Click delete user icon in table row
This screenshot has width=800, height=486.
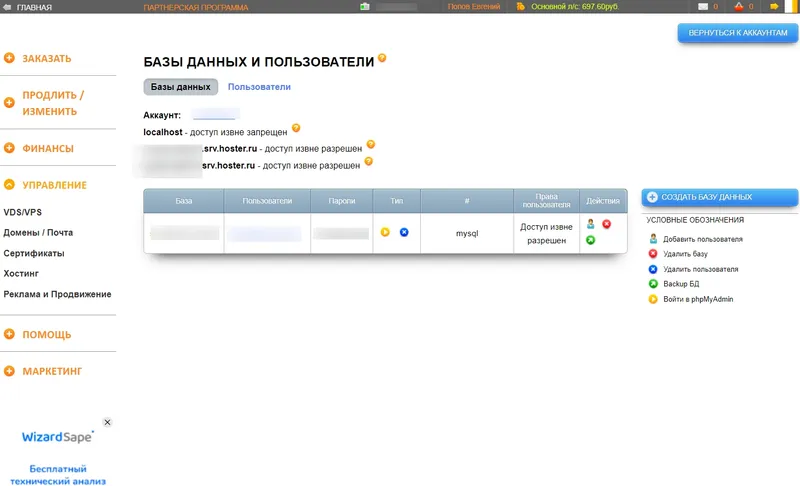click(404, 232)
